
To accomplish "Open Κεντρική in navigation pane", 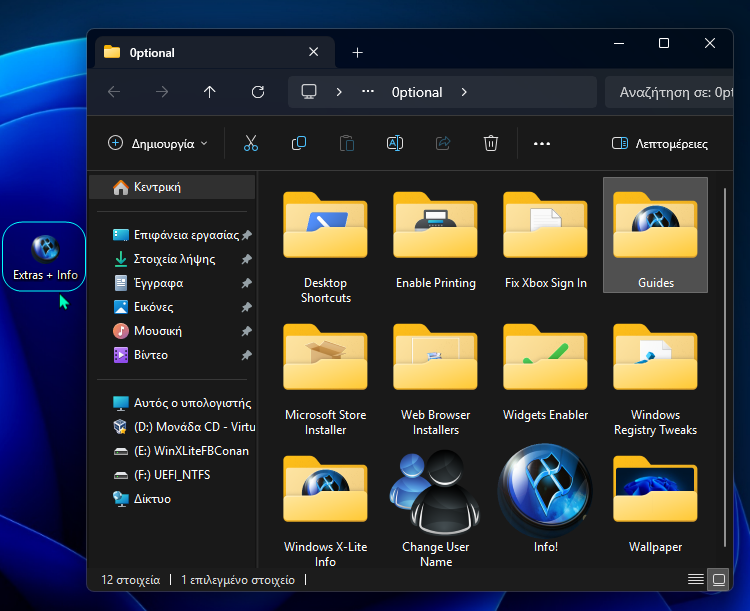I will [x=172, y=187].
